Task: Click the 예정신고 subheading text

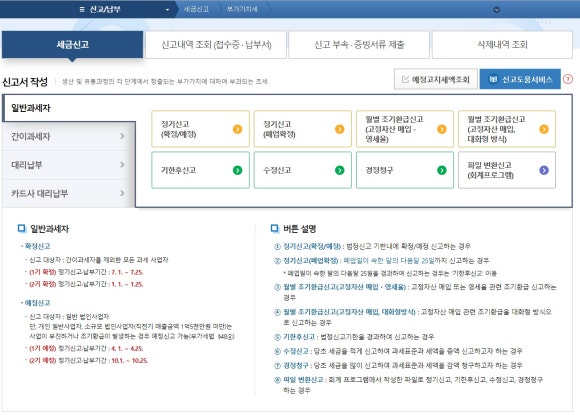Action: click(37, 303)
